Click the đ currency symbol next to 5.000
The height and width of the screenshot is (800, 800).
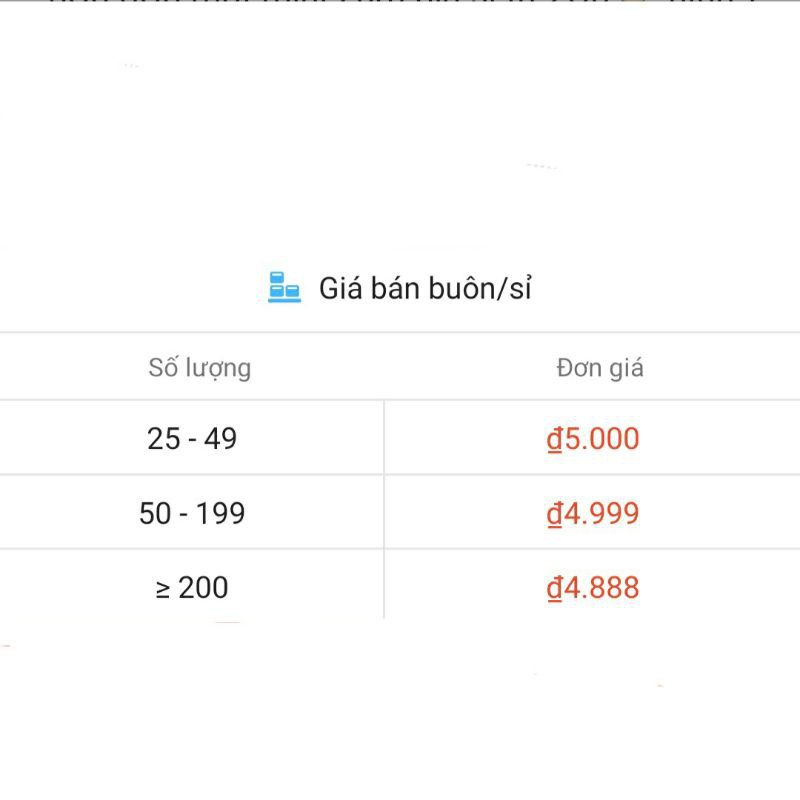pos(555,437)
